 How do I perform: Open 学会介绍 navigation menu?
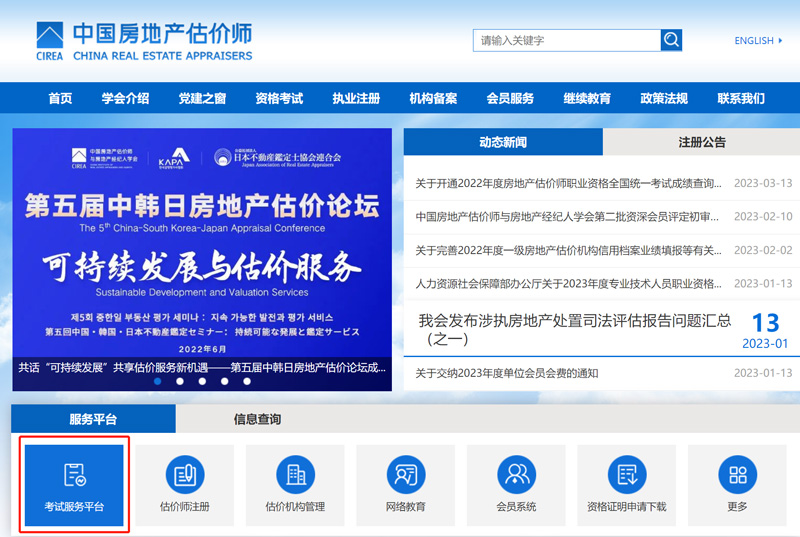[x=126, y=98]
